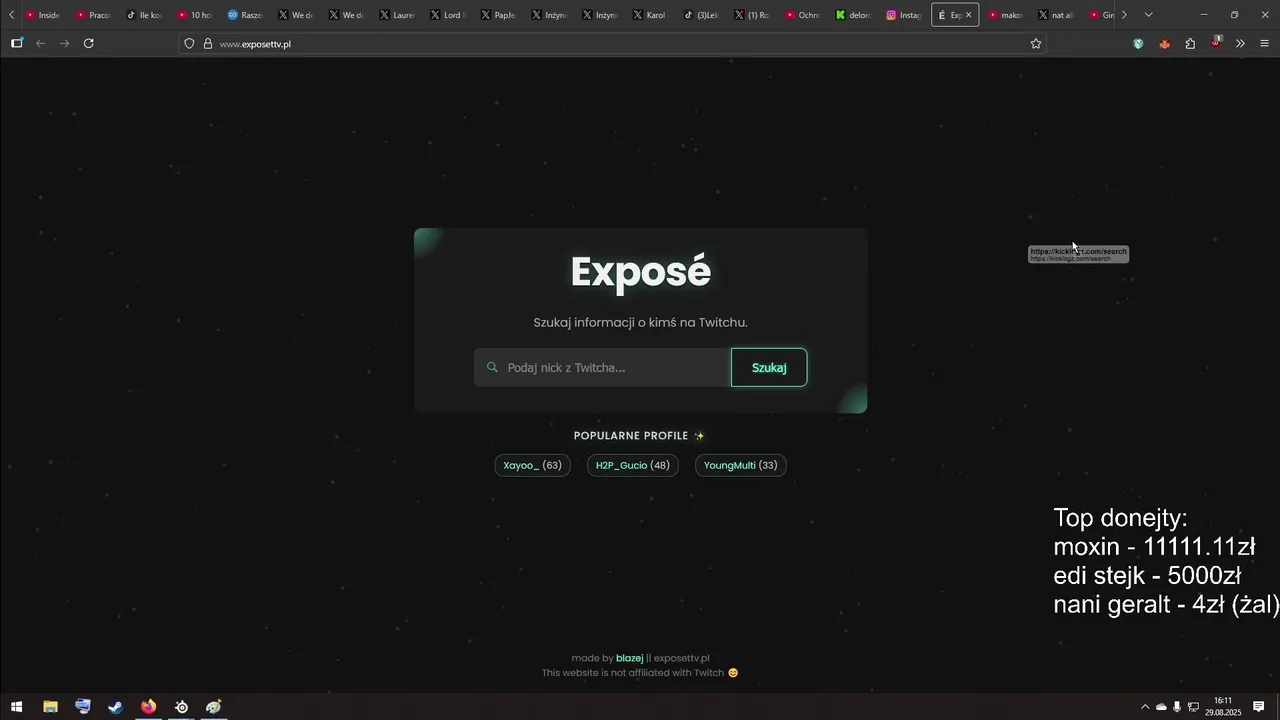Switch to the makor YouTube tab
1280x720 pixels.
click(1007, 15)
